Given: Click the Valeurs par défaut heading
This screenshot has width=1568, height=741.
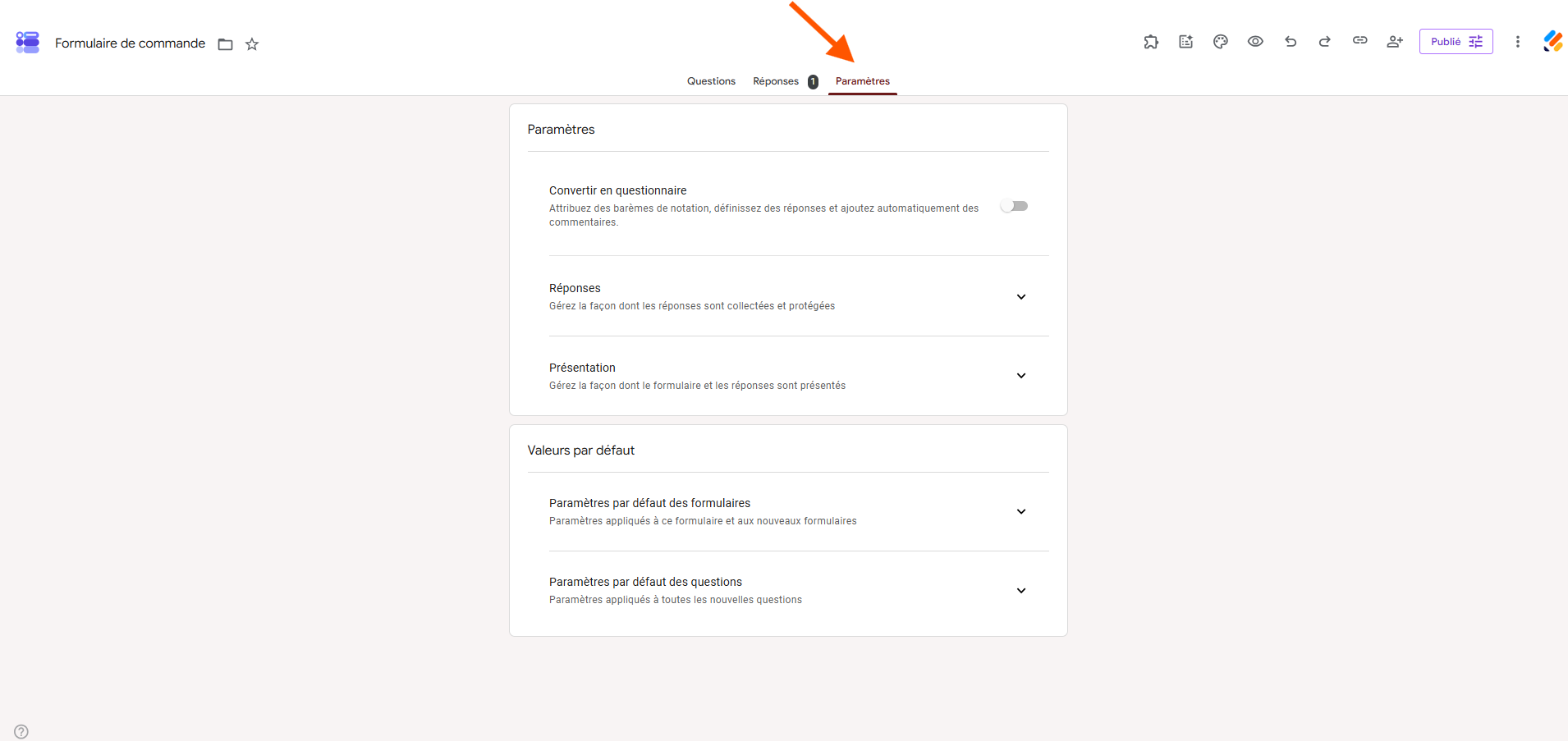Looking at the screenshot, I should click(580, 451).
